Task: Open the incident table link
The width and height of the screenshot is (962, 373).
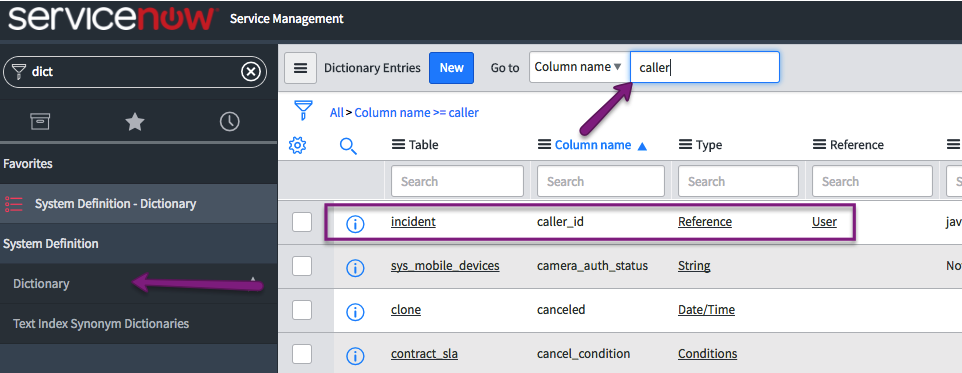Action: click(413, 221)
